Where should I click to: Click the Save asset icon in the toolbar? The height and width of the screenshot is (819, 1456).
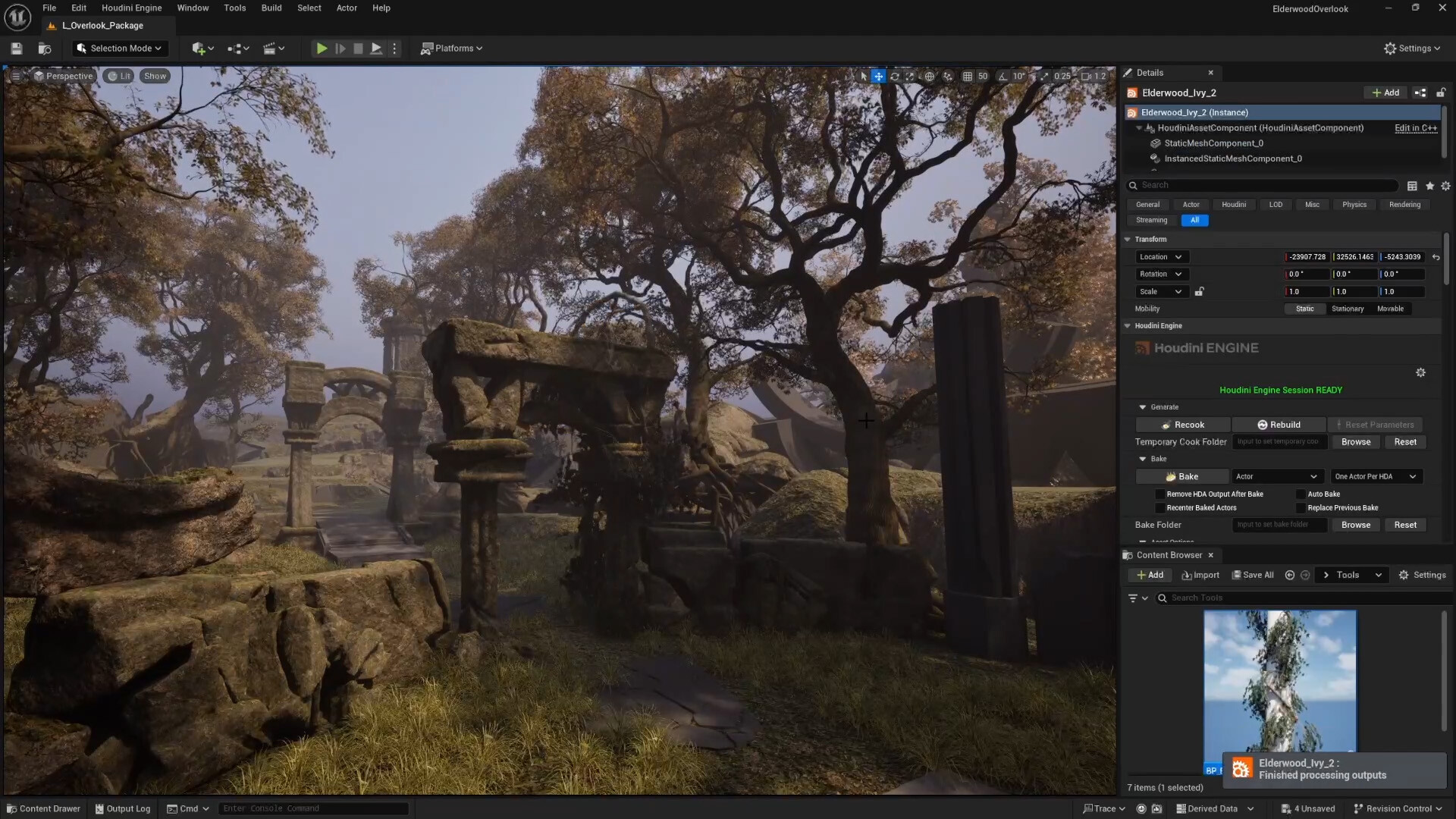tap(15, 48)
